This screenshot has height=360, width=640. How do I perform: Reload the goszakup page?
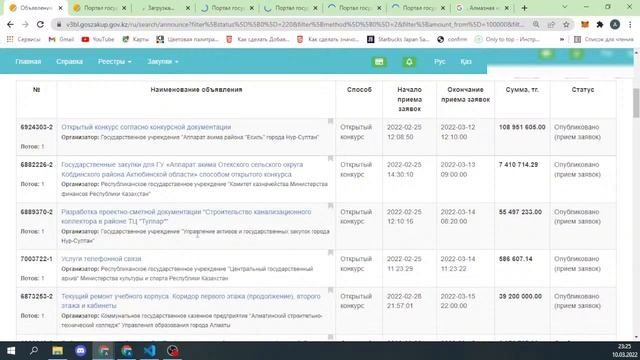tap(40, 24)
